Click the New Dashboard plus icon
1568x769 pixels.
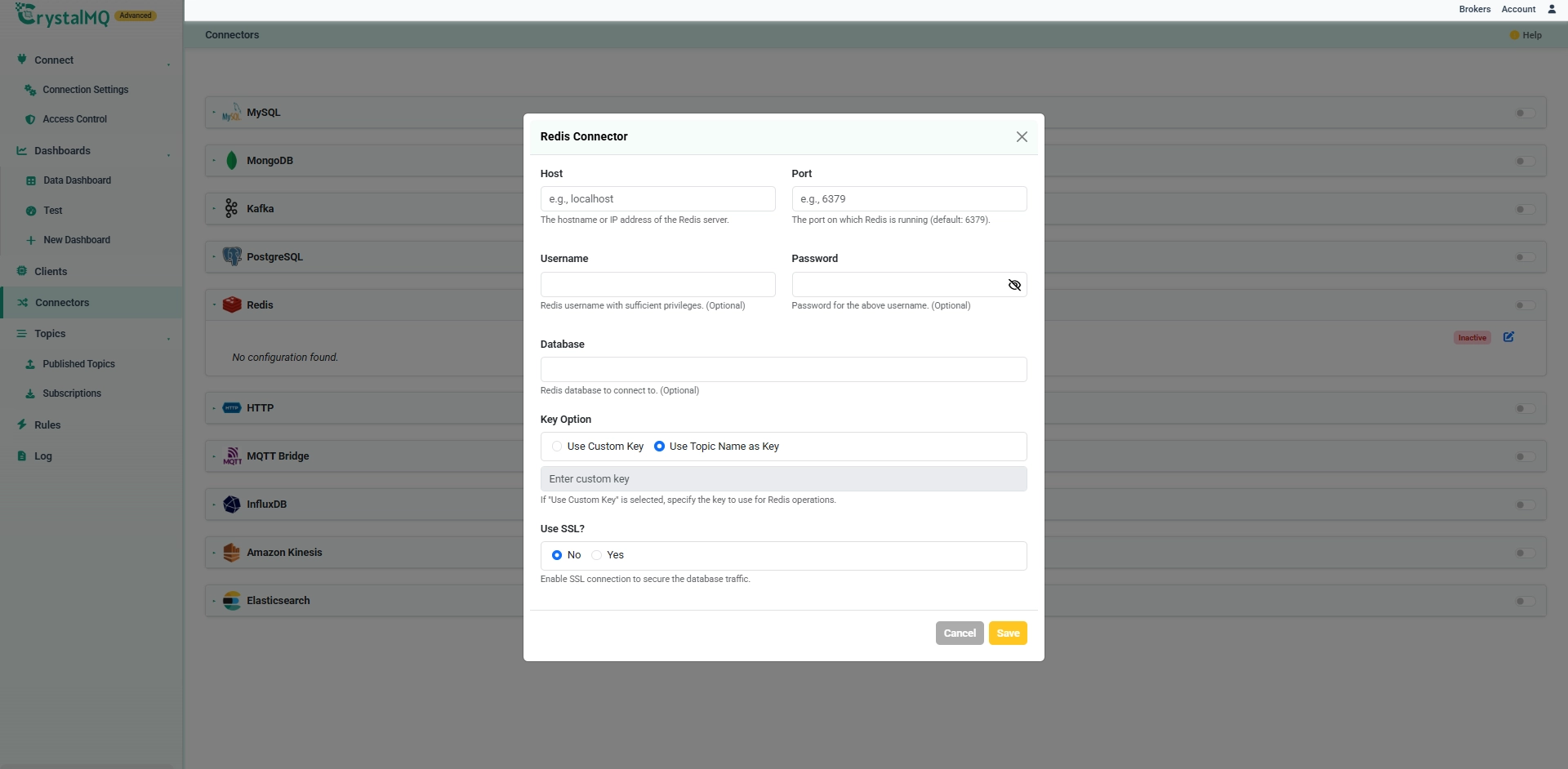pos(31,240)
